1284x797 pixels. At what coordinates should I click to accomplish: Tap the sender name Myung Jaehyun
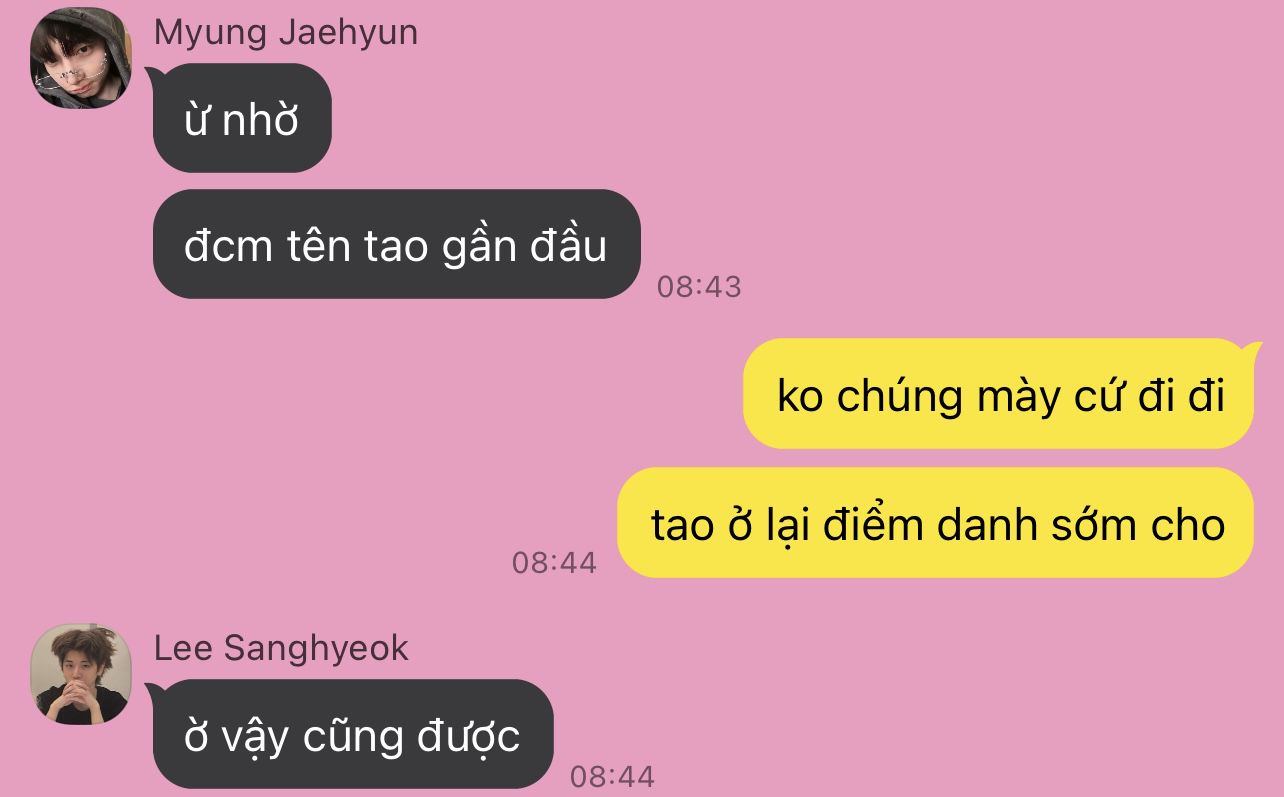(x=286, y=33)
